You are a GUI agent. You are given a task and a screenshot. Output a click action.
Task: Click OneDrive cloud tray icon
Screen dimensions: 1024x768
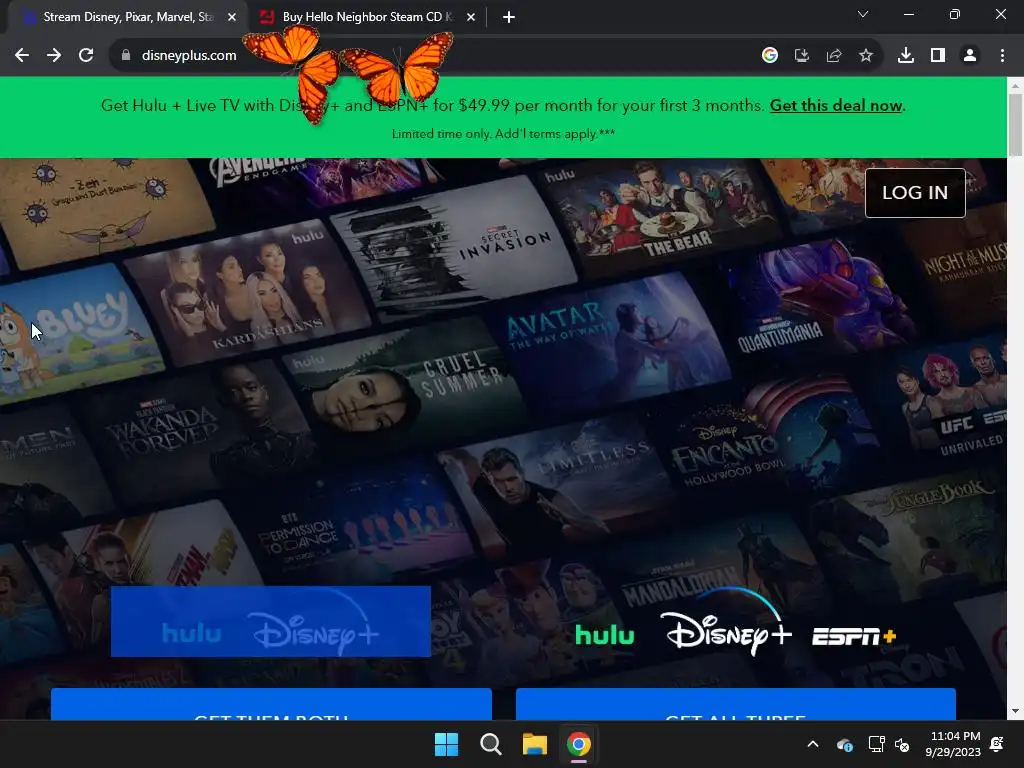pos(844,744)
